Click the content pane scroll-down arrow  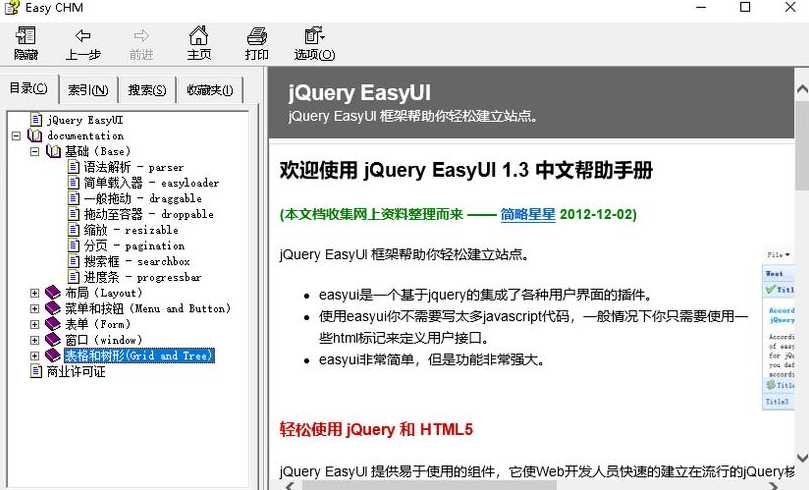[802, 458]
